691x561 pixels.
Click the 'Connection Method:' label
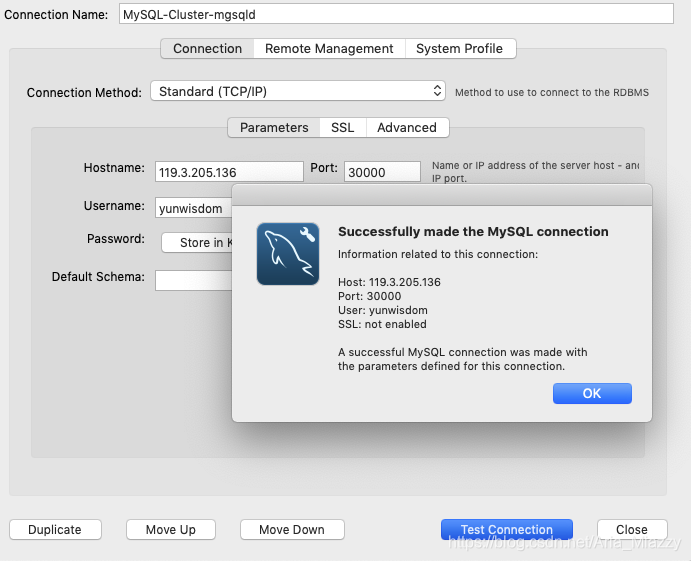tap(84, 93)
